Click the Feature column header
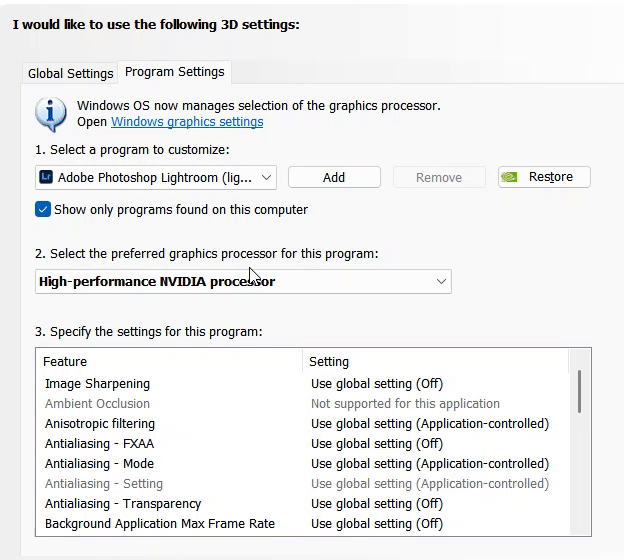The width and height of the screenshot is (624, 560). (x=65, y=362)
